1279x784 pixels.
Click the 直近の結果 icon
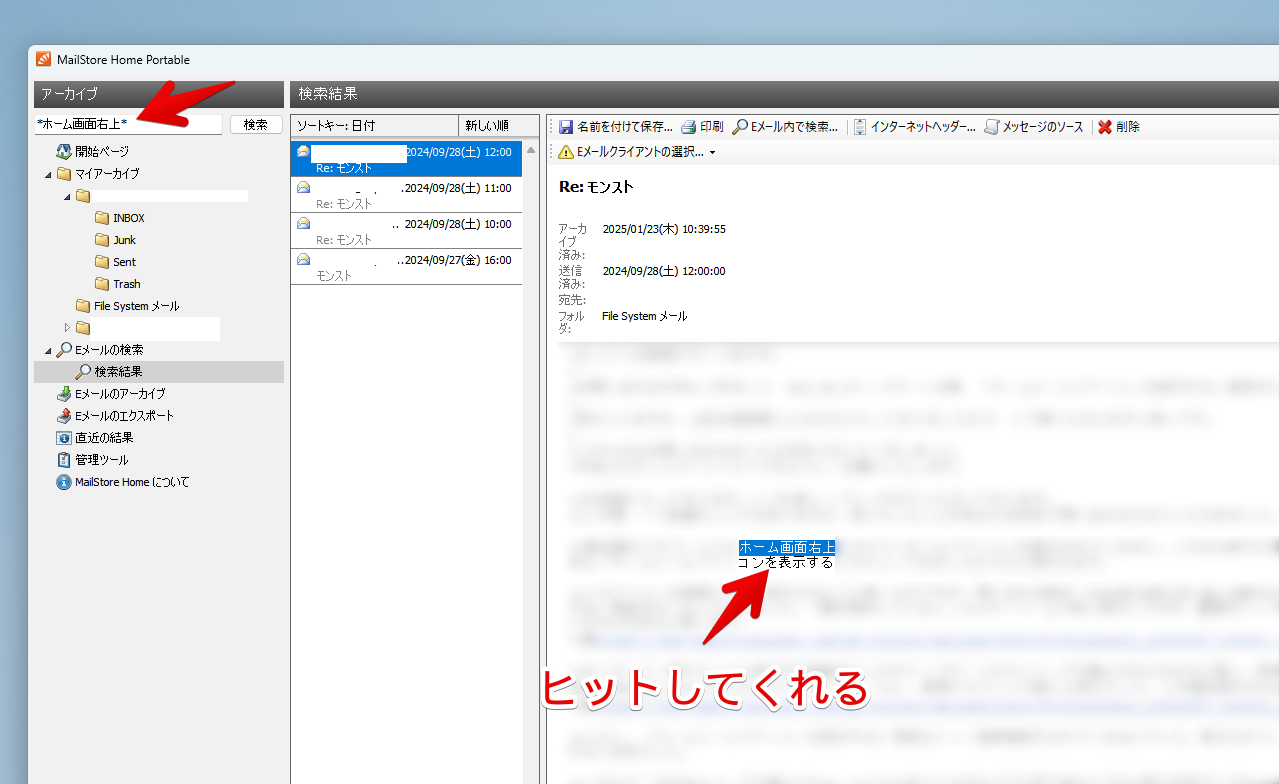click(64, 438)
